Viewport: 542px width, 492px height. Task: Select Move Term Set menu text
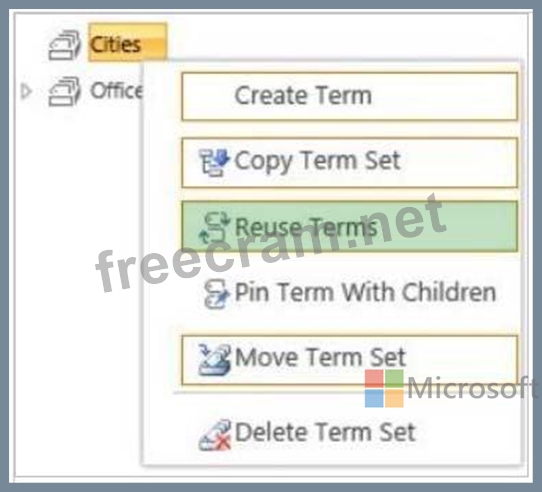point(320,357)
